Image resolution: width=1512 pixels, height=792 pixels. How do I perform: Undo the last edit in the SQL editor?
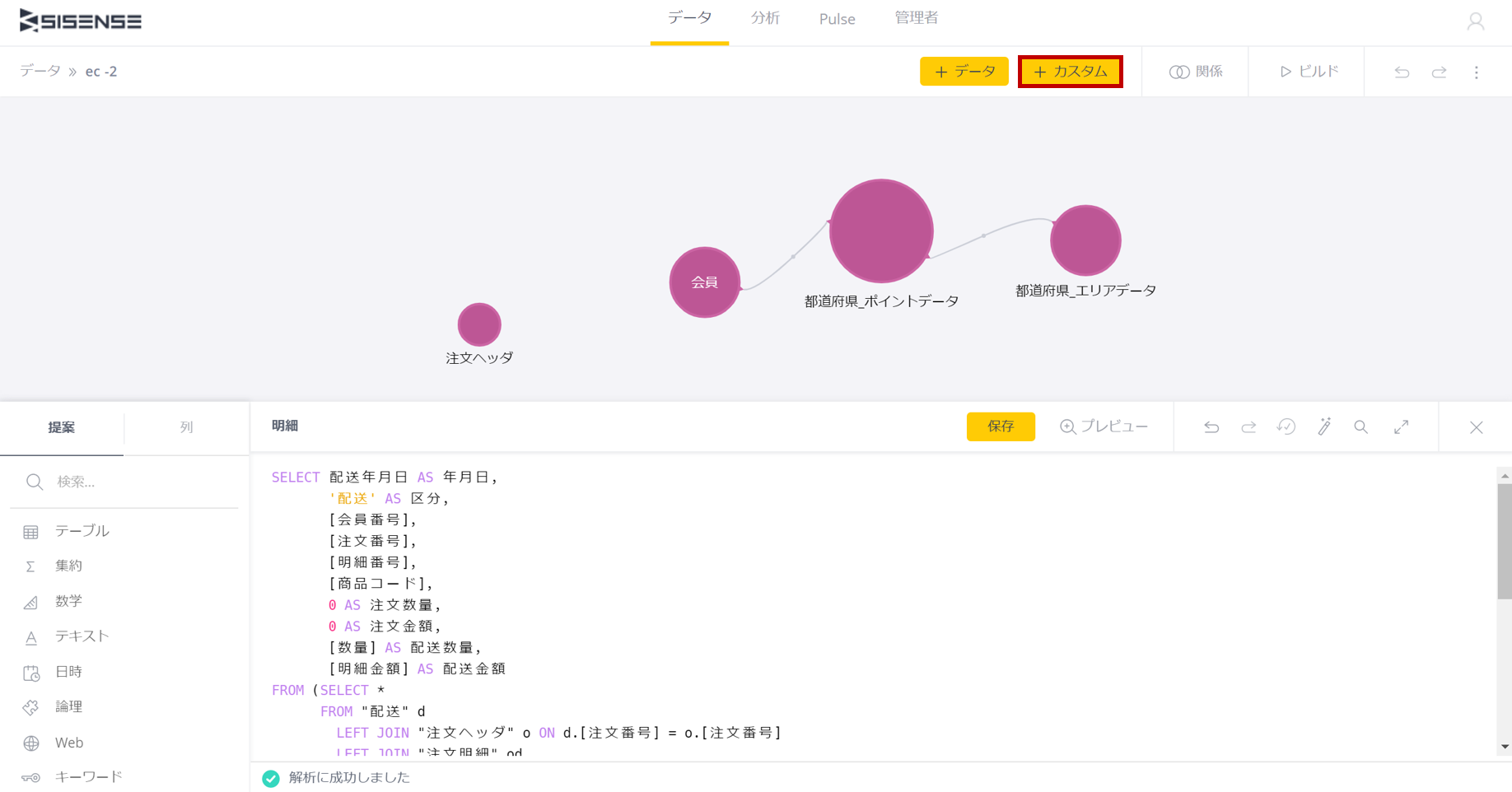pos(1211,426)
